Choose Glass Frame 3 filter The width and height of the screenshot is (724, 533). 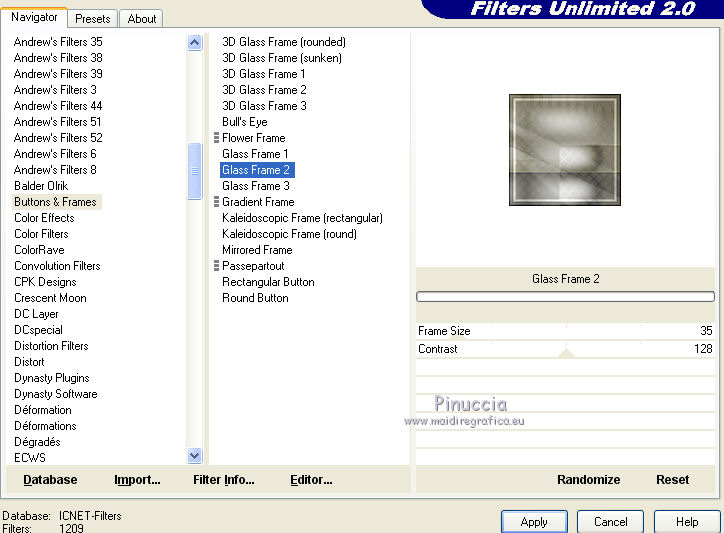[x=256, y=186]
